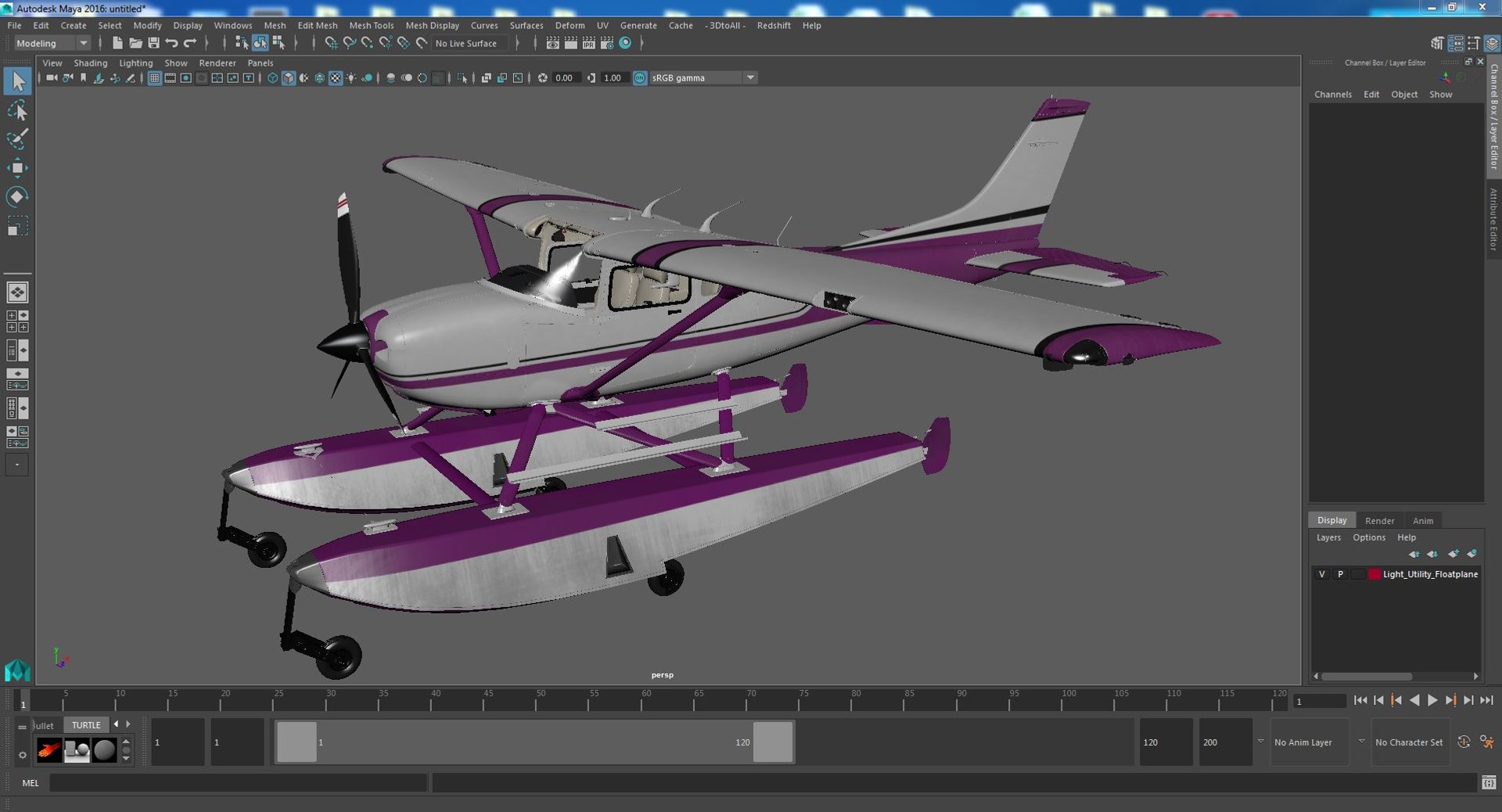Choose the Move tool

pos(17,168)
